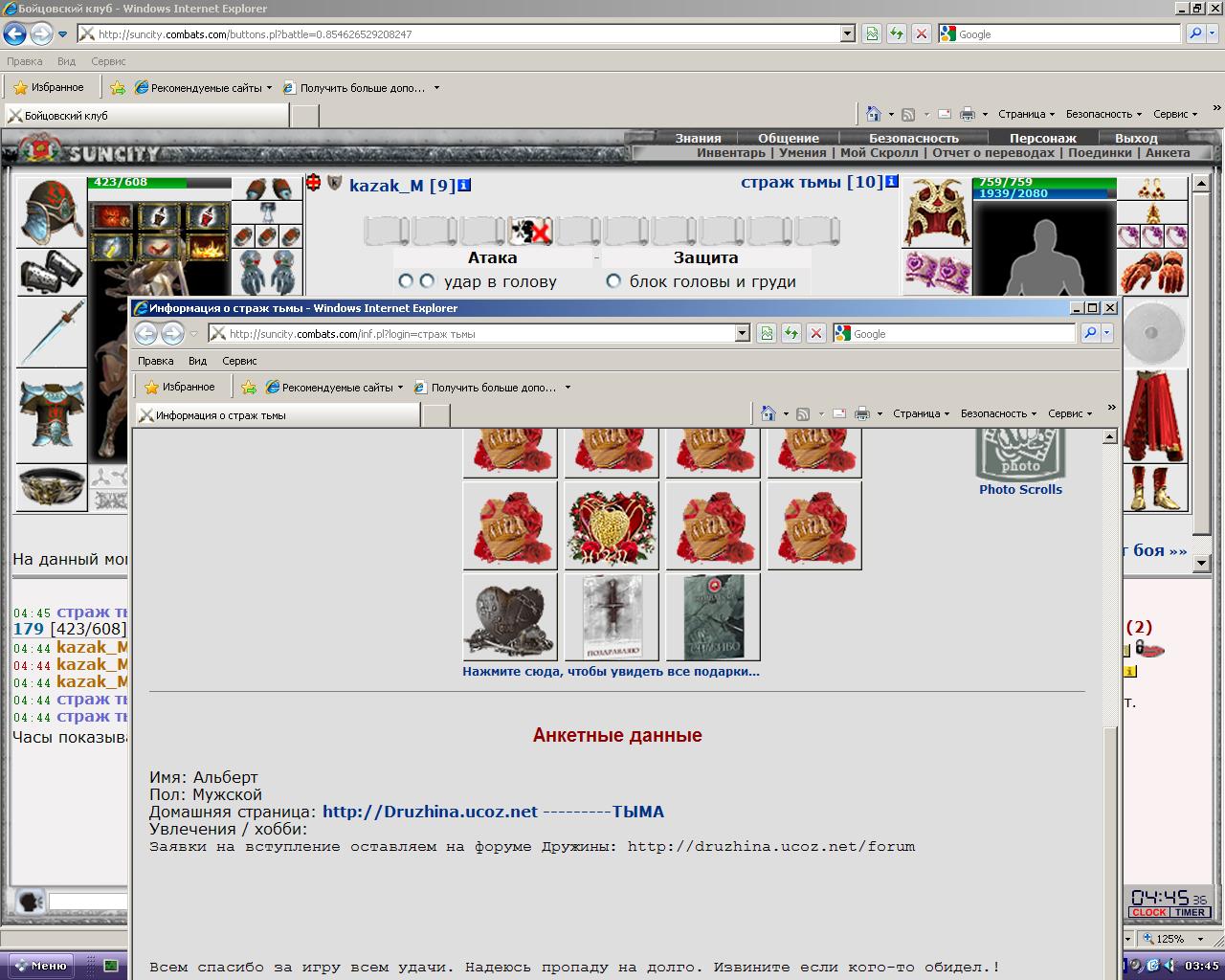The width and height of the screenshot is (1225, 980).
Task: Click Stop button in the front IE window
Action: click(815, 333)
